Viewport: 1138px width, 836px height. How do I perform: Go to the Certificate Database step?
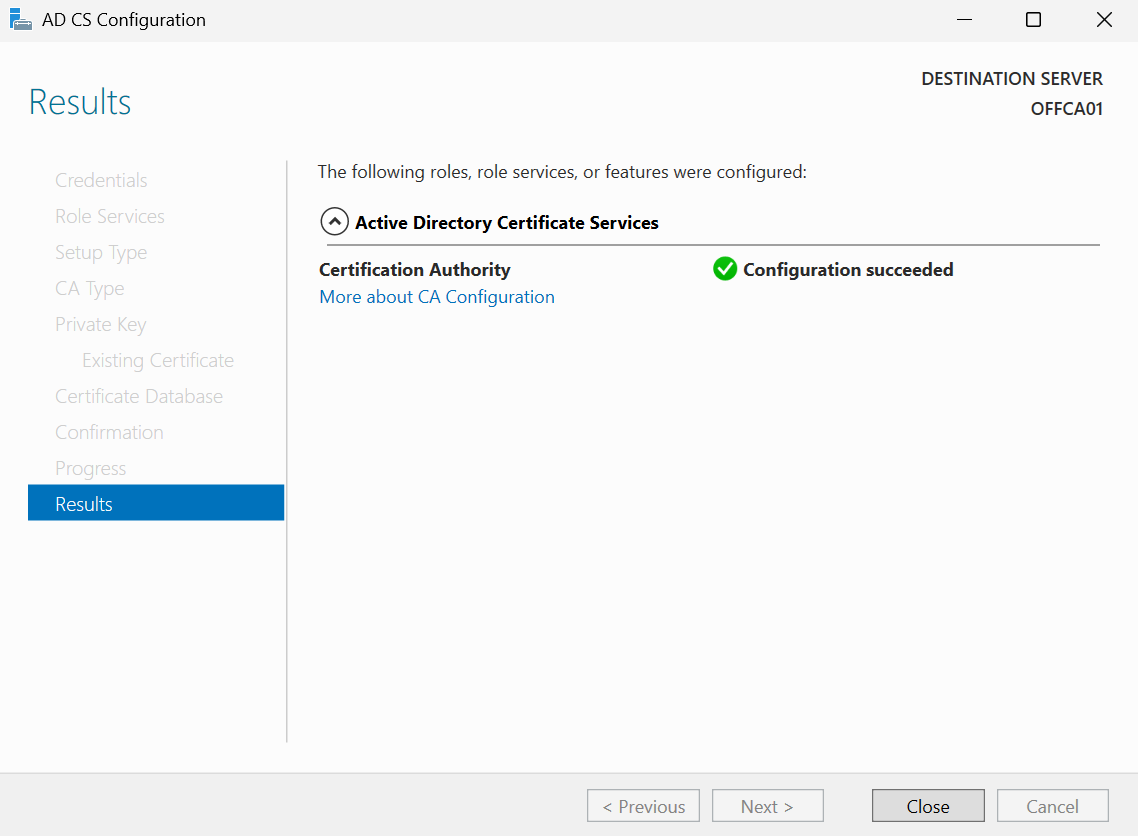click(139, 396)
